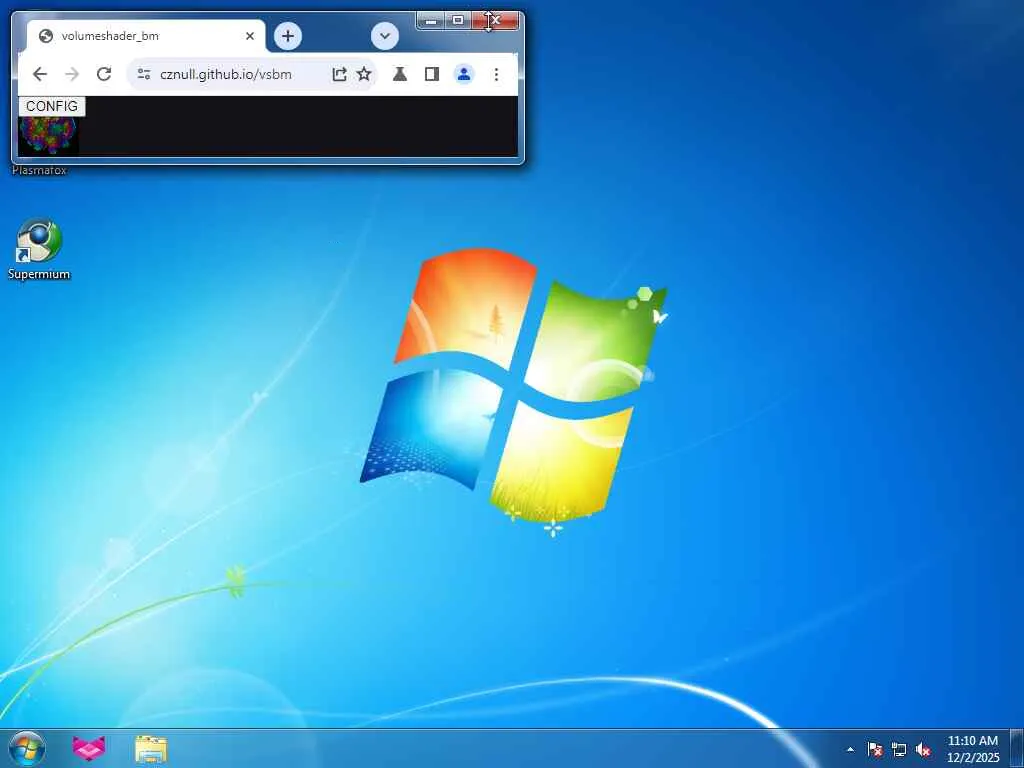Image resolution: width=1024 pixels, height=768 pixels.
Task: Minimize the browser window
Action: pyautogui.click(x=430, y=21)
